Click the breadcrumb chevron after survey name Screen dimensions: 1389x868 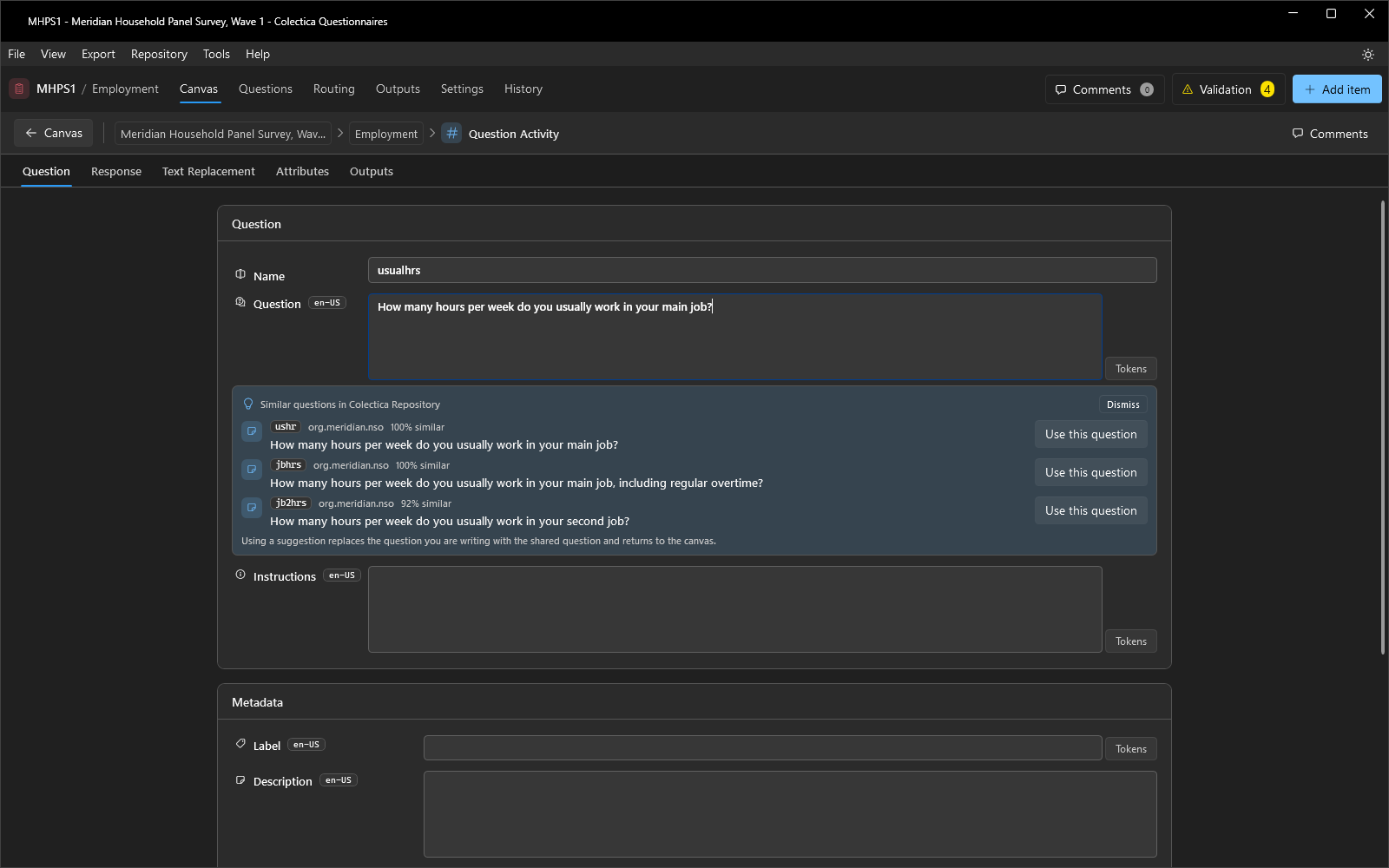[x=340, y=133]
